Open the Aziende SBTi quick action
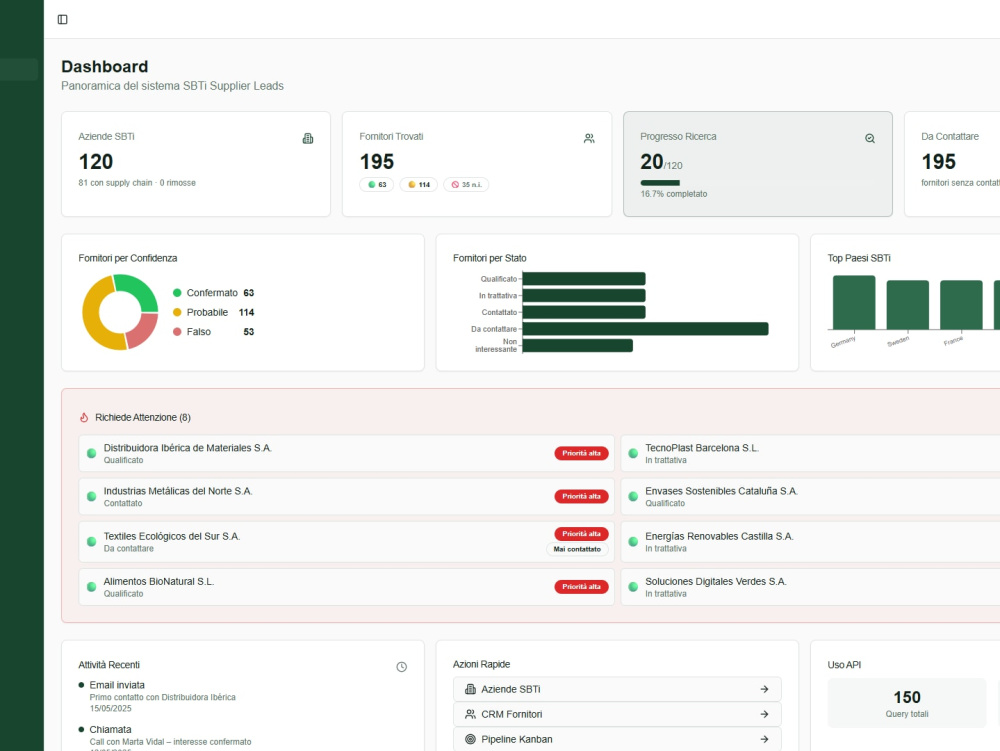The width and height of the screenshot is (1000, 751). pos(617,689)
